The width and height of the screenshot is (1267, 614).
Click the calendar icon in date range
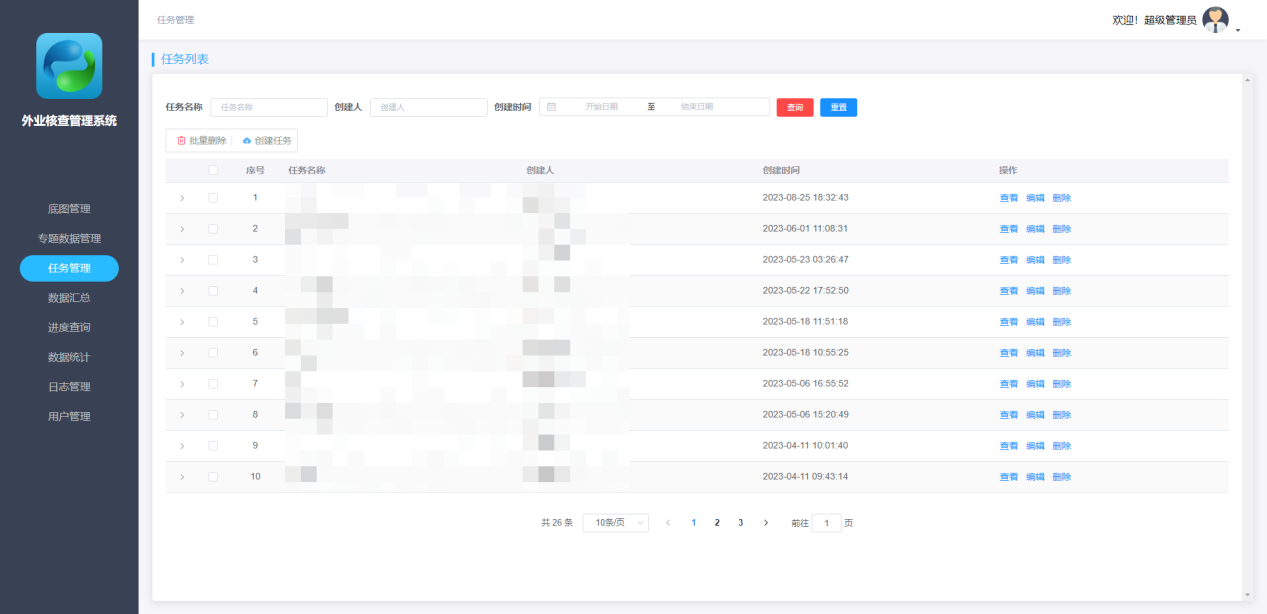551,107
